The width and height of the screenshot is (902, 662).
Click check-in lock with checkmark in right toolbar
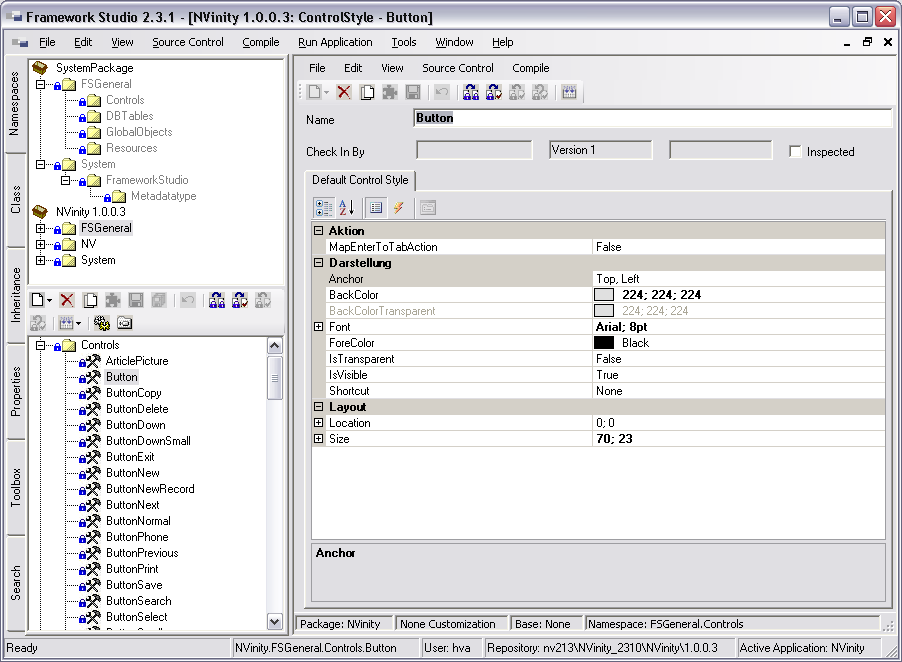point(494,92)
